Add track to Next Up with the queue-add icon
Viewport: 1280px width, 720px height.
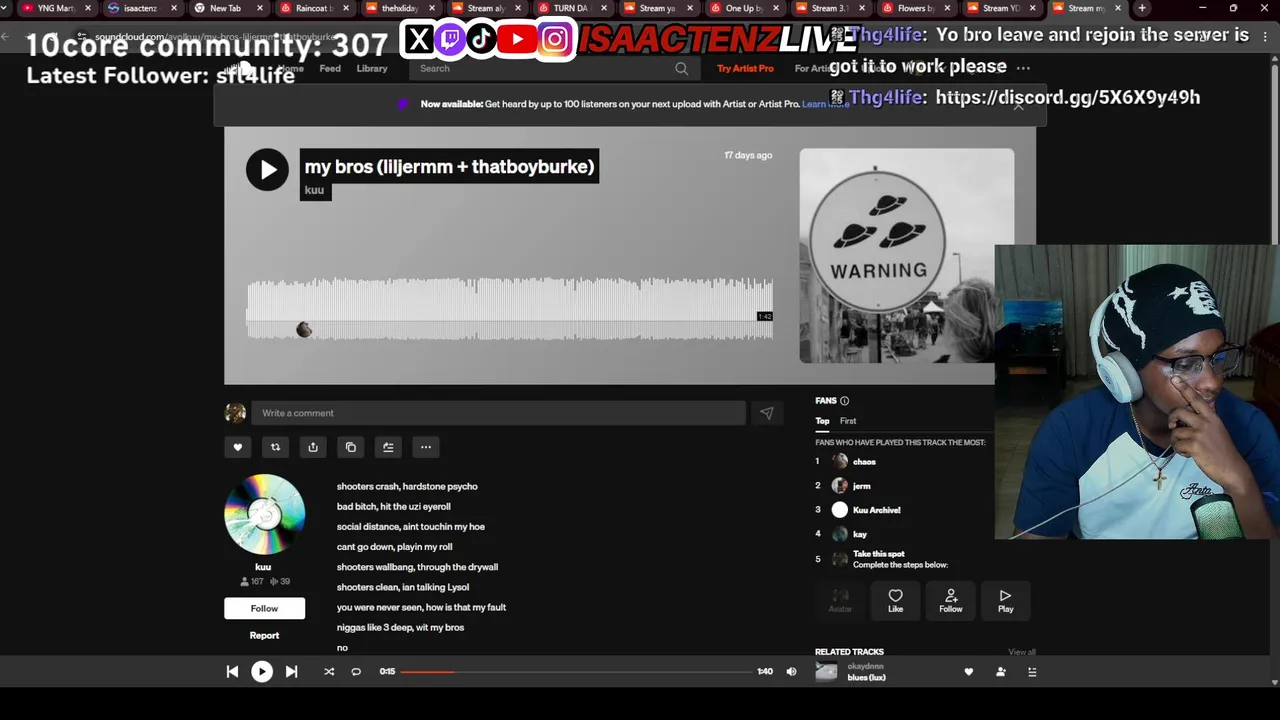388,447
